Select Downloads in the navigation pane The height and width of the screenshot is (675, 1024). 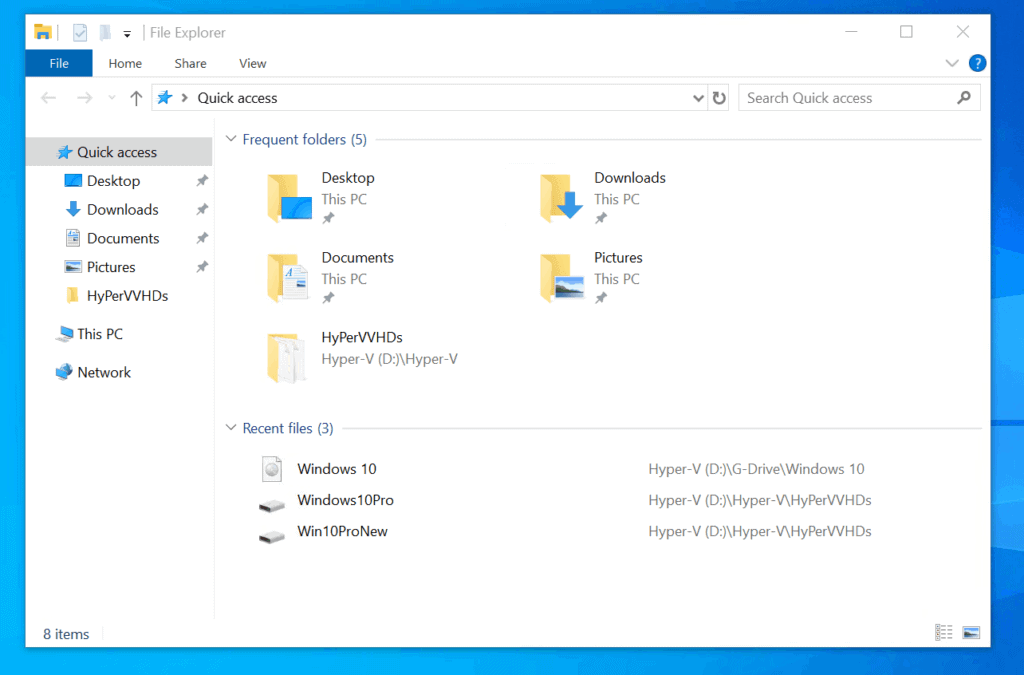click(119, 210)
